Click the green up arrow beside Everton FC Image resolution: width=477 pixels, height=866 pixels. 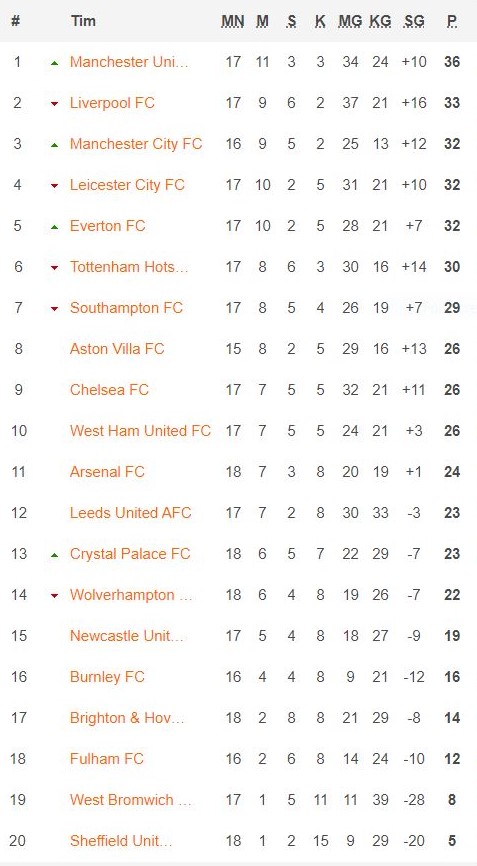54,227
